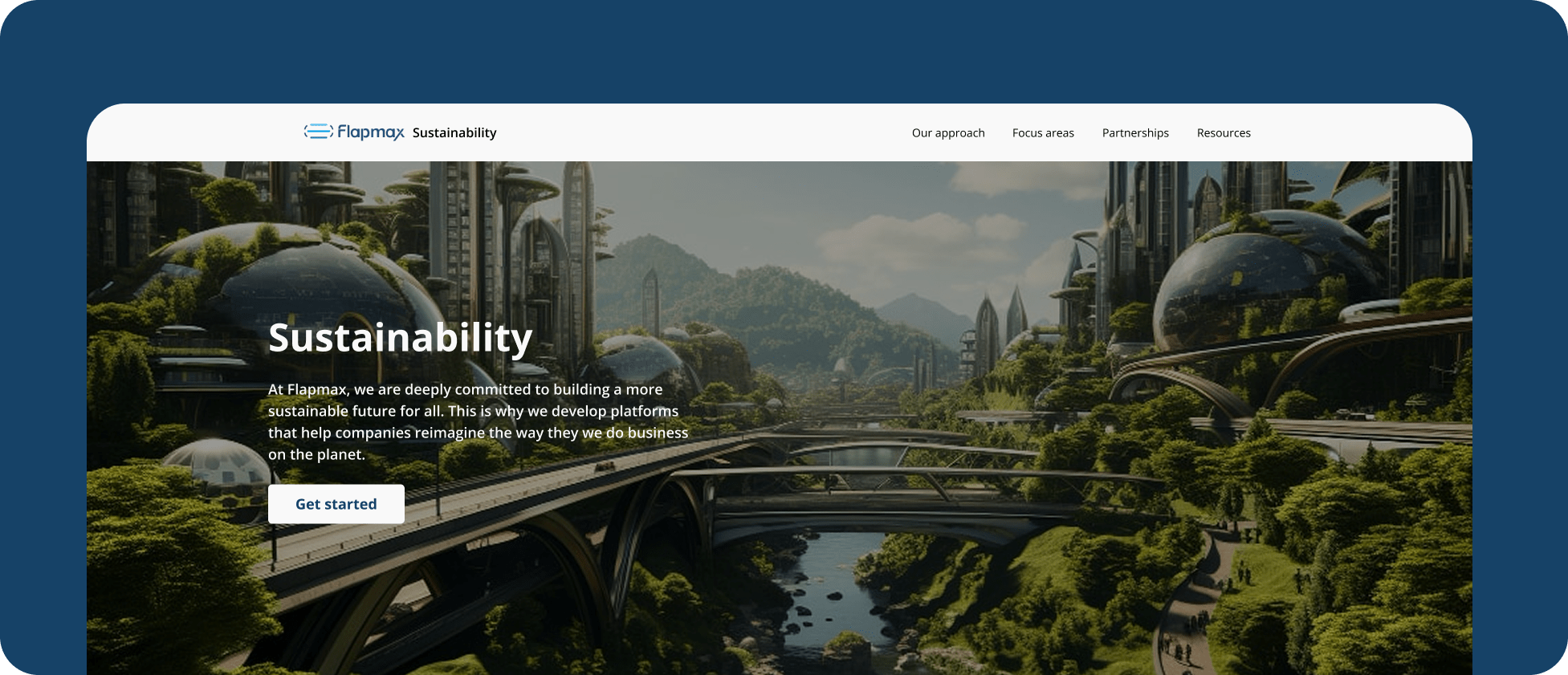
Task: Go to the Focus areas section
Action: coord(1043,133)
